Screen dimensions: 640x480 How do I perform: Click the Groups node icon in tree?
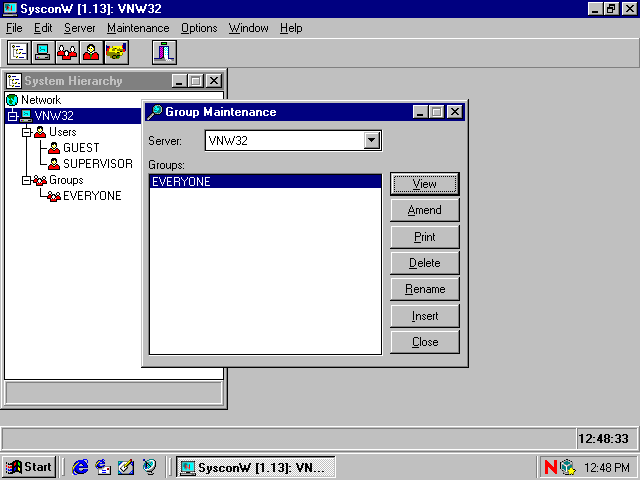click(x=40, y=180)
